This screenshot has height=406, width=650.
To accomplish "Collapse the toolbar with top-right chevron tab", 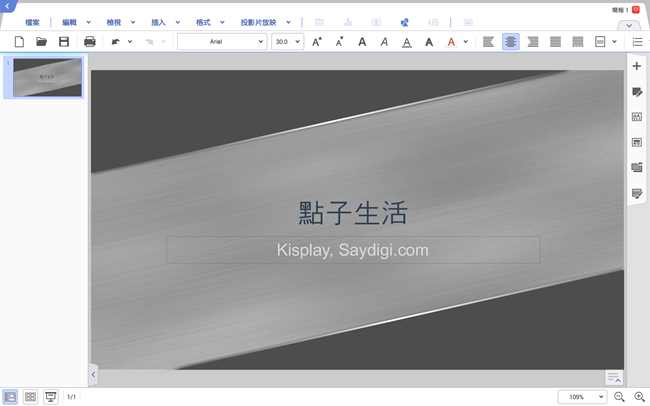I will (629, 26).
